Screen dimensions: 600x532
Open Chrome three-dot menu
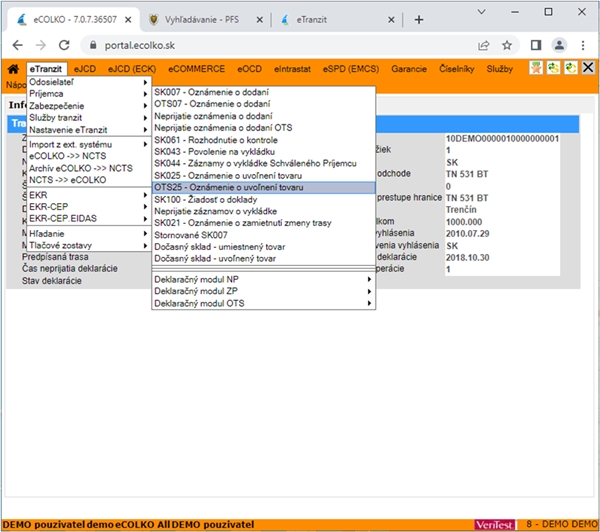583,45
